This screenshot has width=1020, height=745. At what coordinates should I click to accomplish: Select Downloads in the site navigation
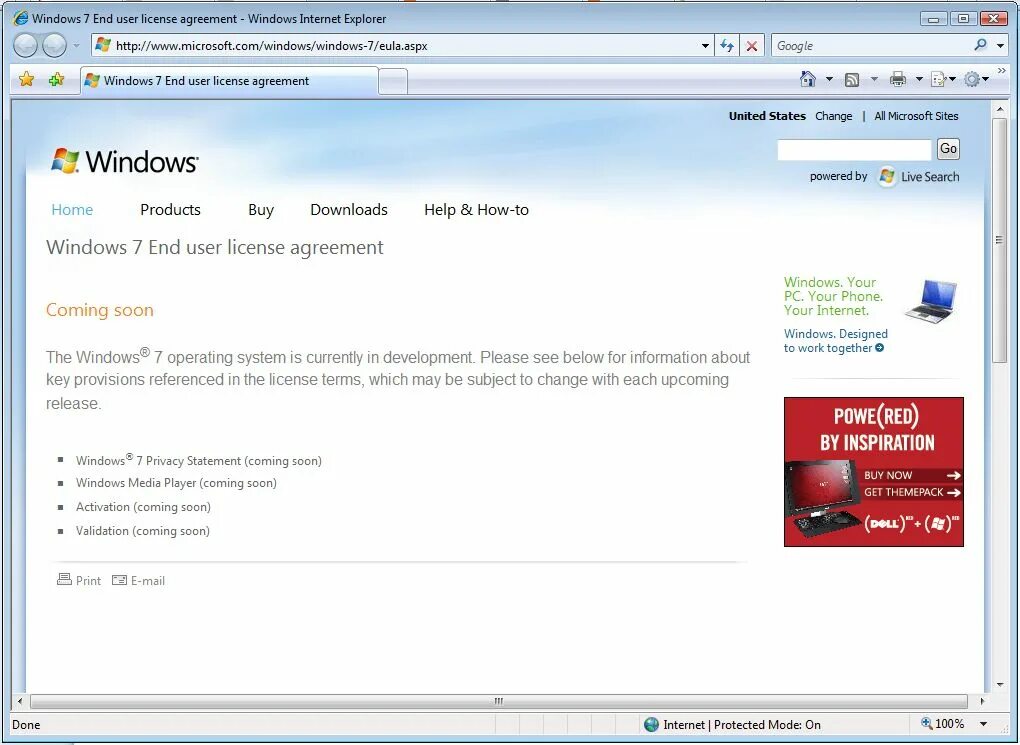tap(348, 210)
